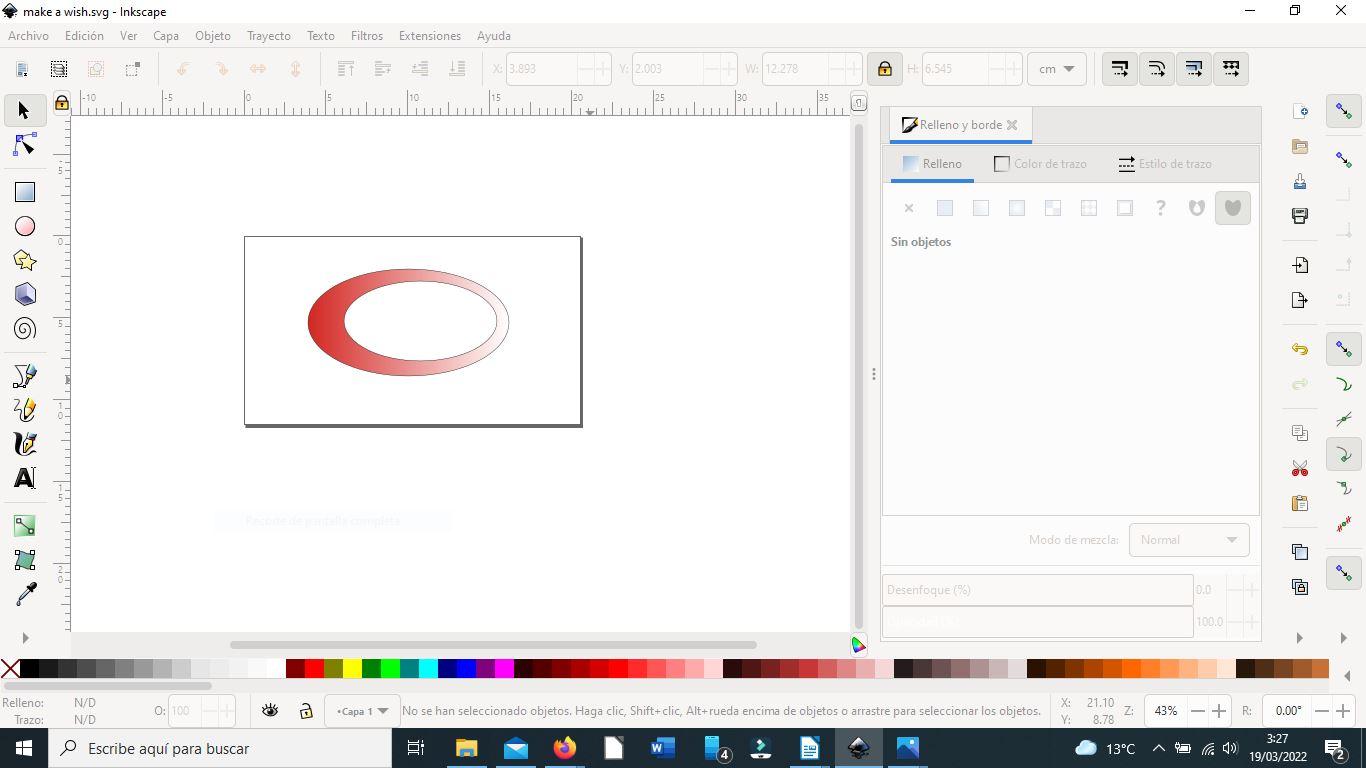Switch to Estilo de trazo tab
1366x768 pixels.
tap(1165, 164)
